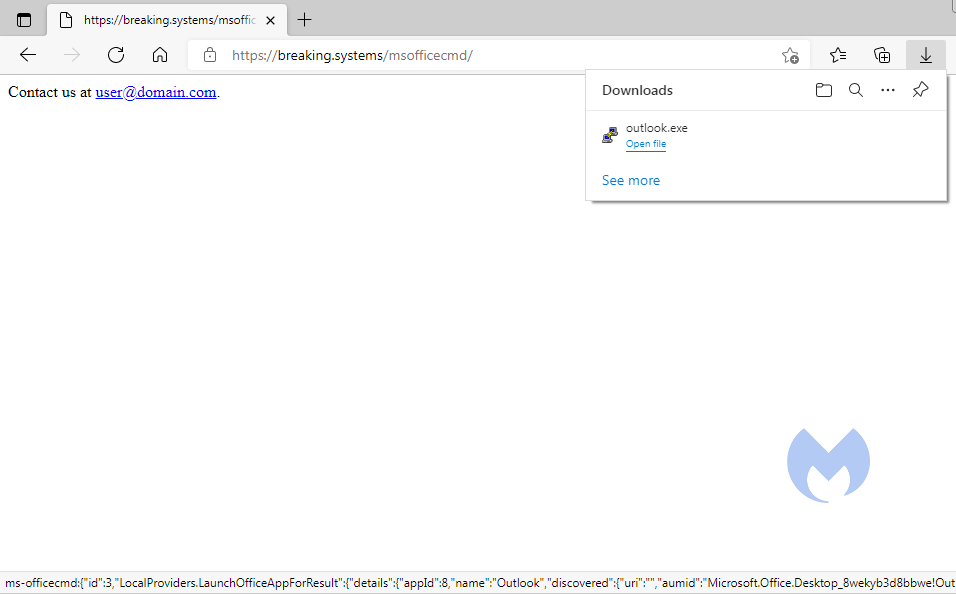
Task: Close the breaking.systems tab
Action: point(270,20)
